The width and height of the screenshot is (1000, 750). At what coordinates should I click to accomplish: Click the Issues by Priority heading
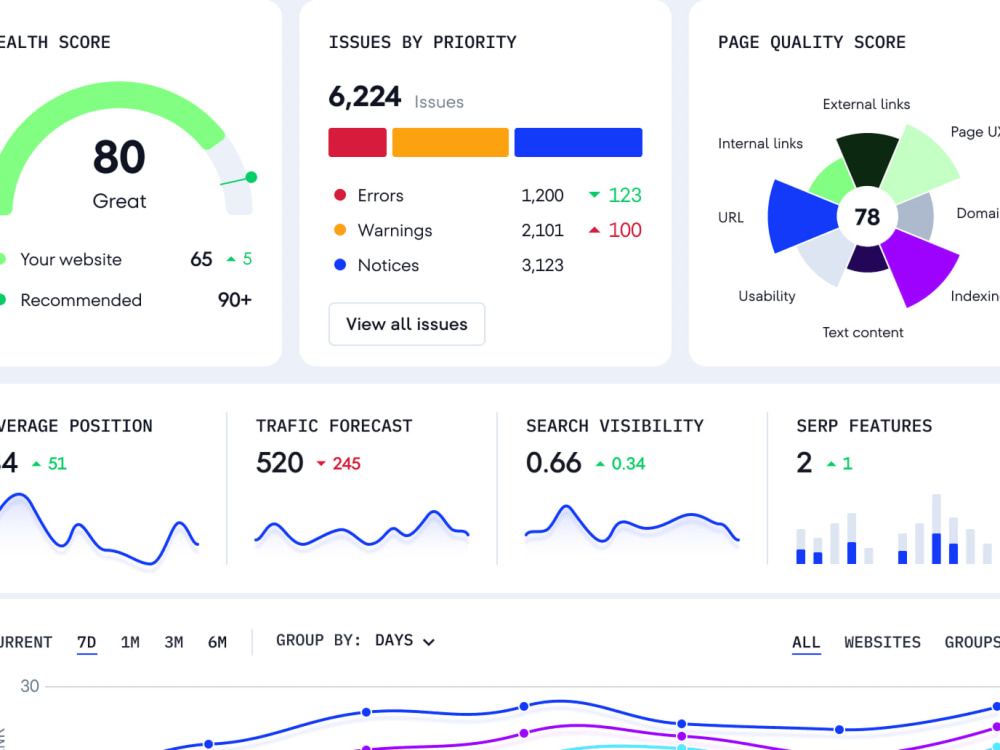(422, 43)
